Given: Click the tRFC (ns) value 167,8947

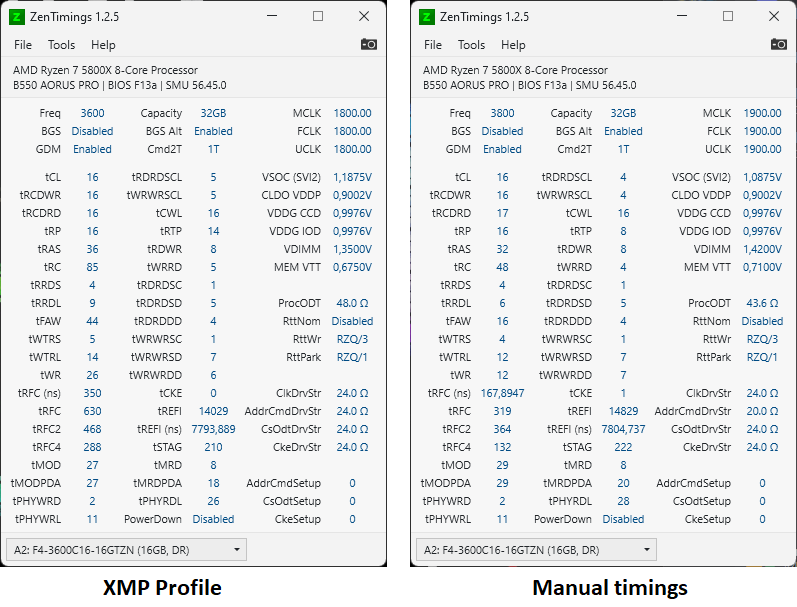Looking at the screenshot, I should pos(502,393).
